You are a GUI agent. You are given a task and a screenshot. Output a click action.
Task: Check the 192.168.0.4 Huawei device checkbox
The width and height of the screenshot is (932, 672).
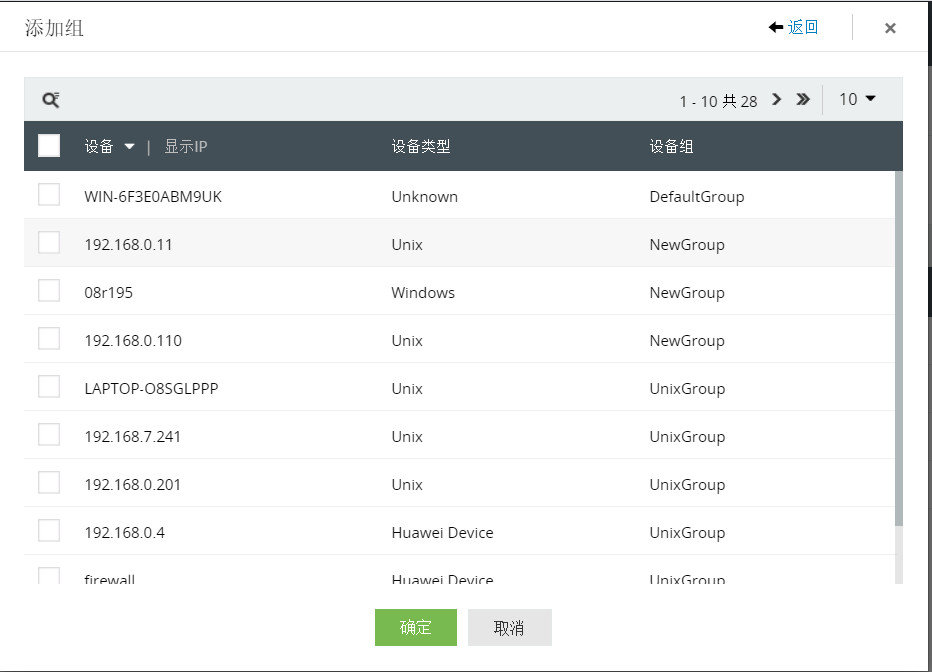click(49, 531)
